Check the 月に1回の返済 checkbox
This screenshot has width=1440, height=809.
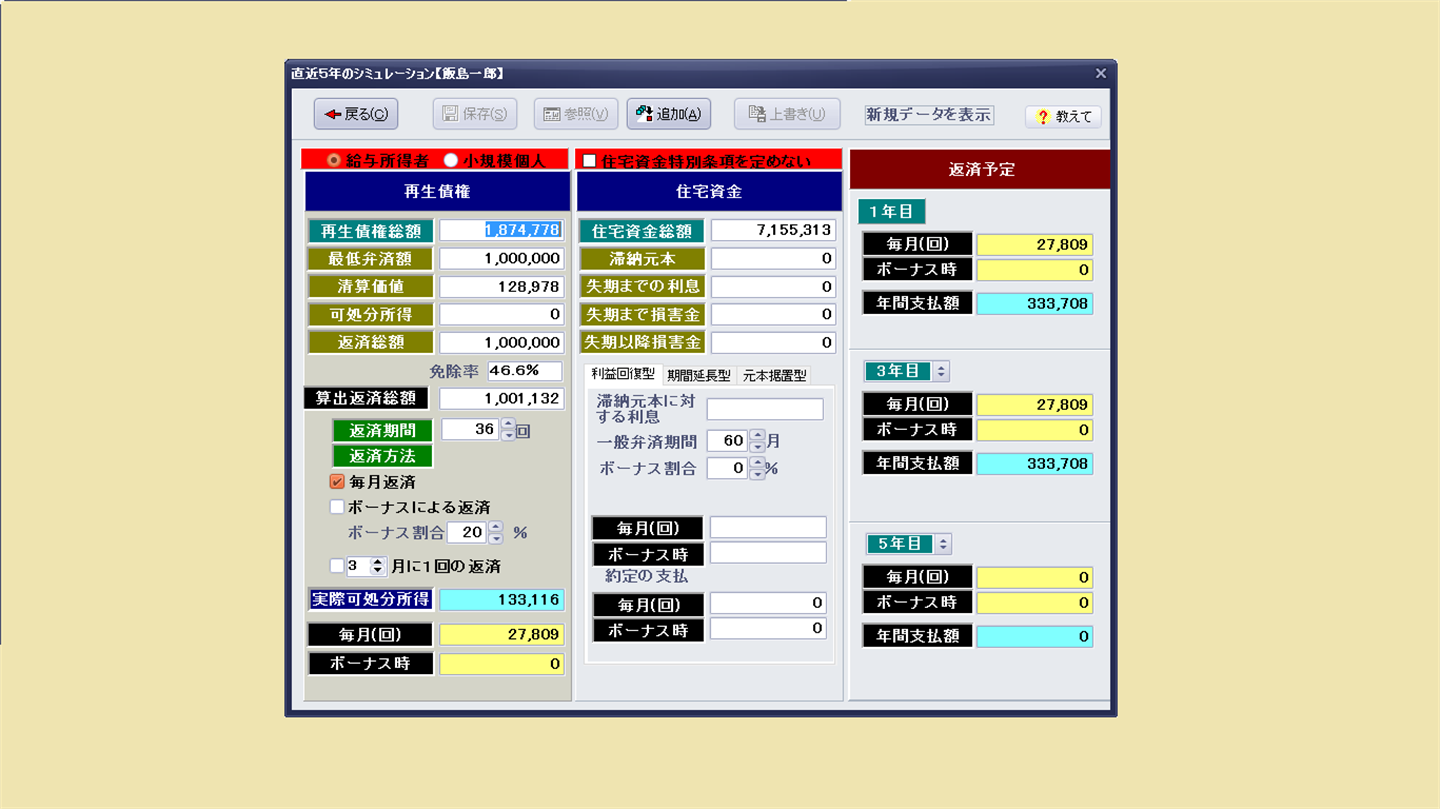click(x=337, y=566)
